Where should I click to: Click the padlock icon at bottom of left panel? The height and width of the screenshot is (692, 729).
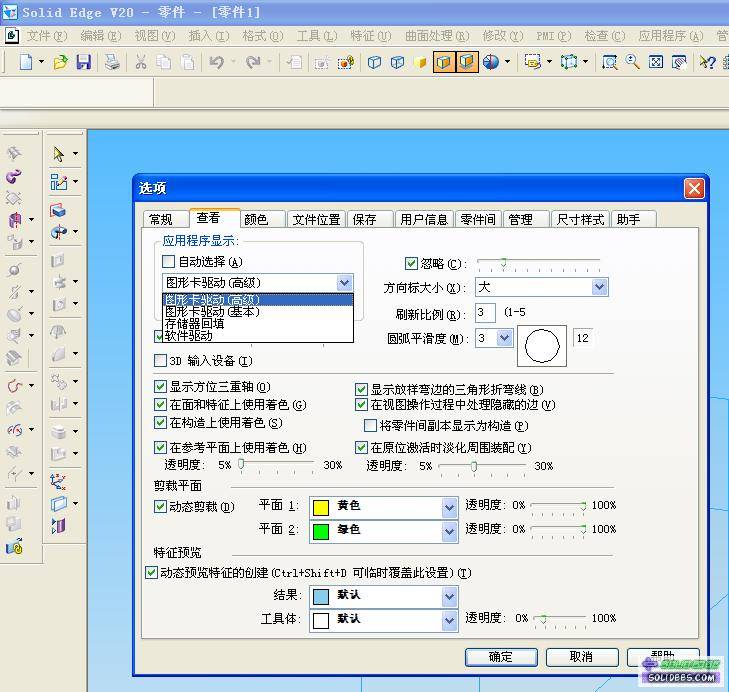14,547
